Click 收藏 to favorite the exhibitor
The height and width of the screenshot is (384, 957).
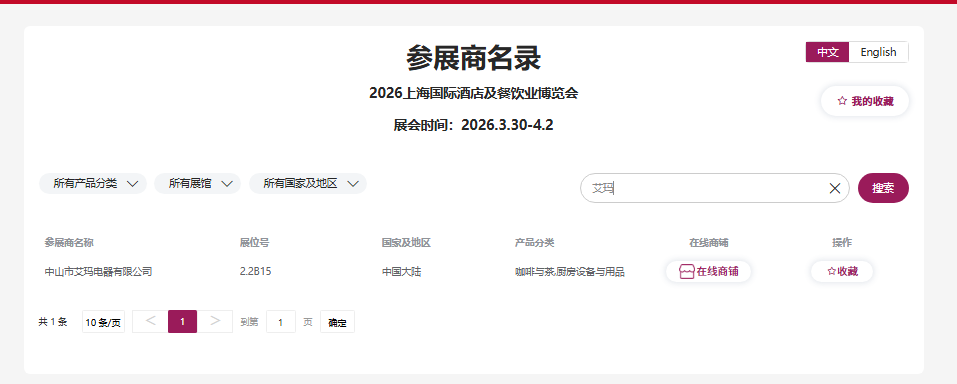(x=842, y=271)
